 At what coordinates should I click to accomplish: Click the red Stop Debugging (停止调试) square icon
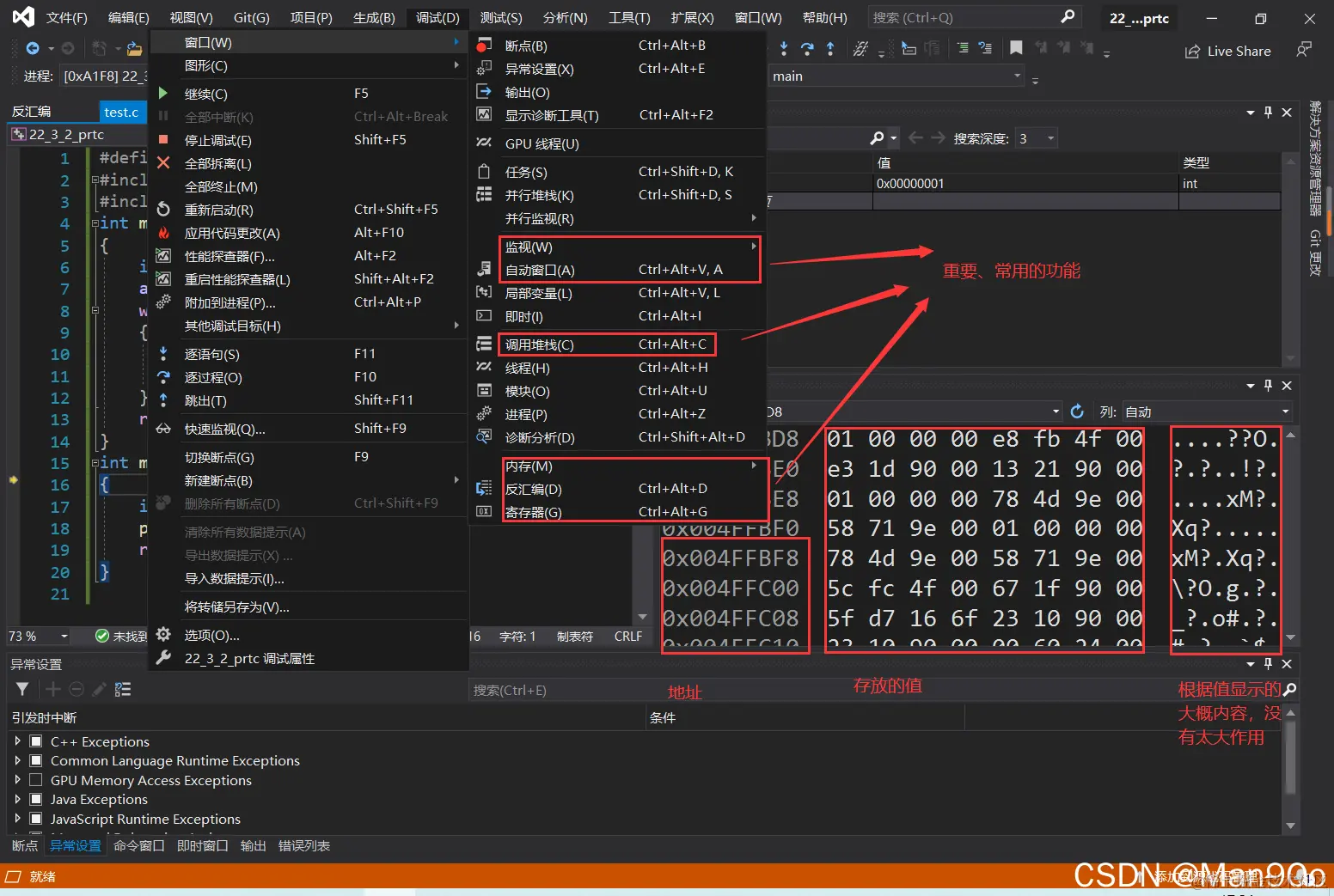163,139
